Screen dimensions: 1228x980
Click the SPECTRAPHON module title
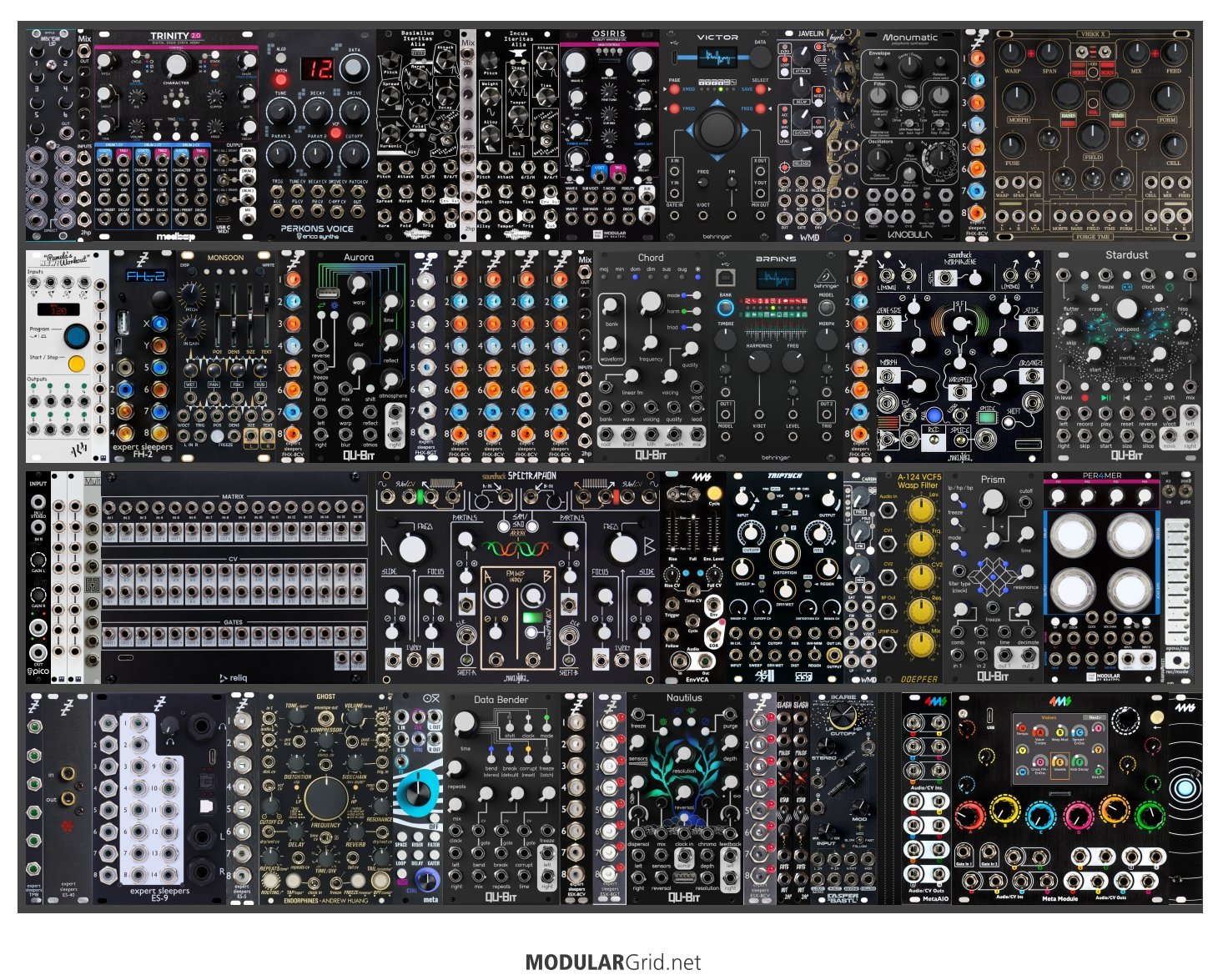pyautogui.click(x=531, y=475)
